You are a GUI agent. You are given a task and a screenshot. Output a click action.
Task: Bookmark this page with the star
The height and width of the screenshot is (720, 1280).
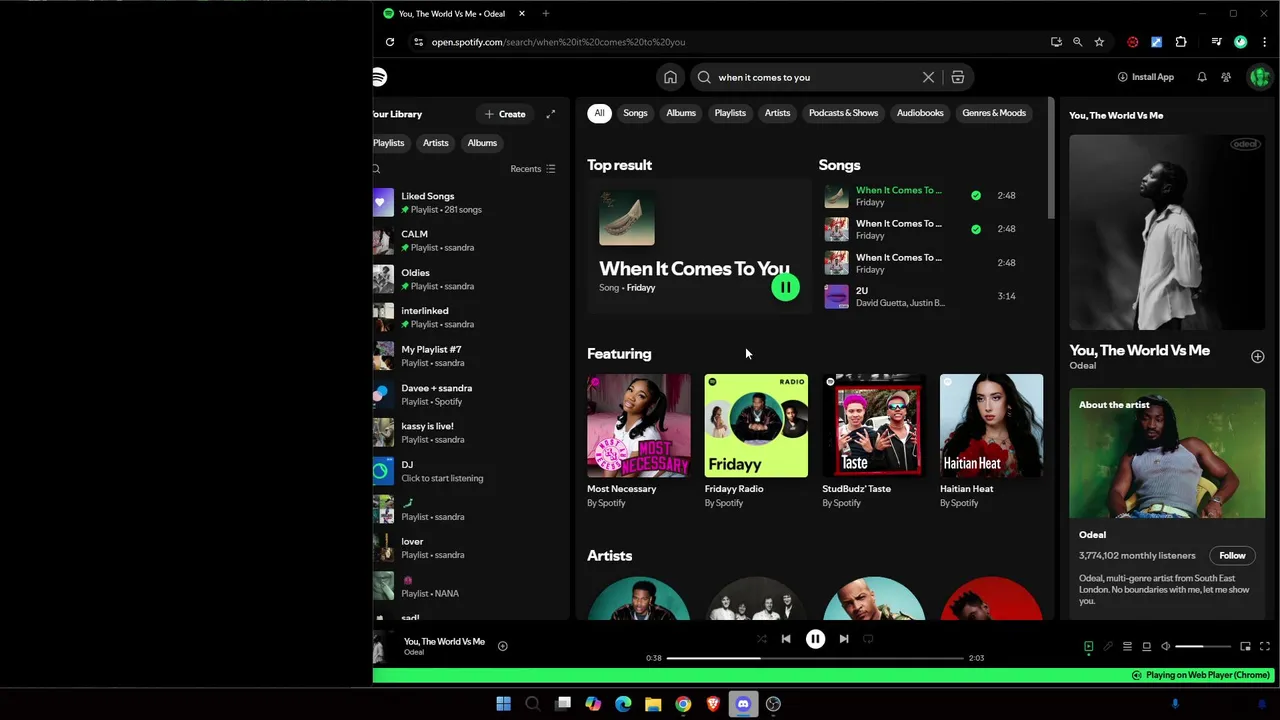click(x=1099, y=42)
